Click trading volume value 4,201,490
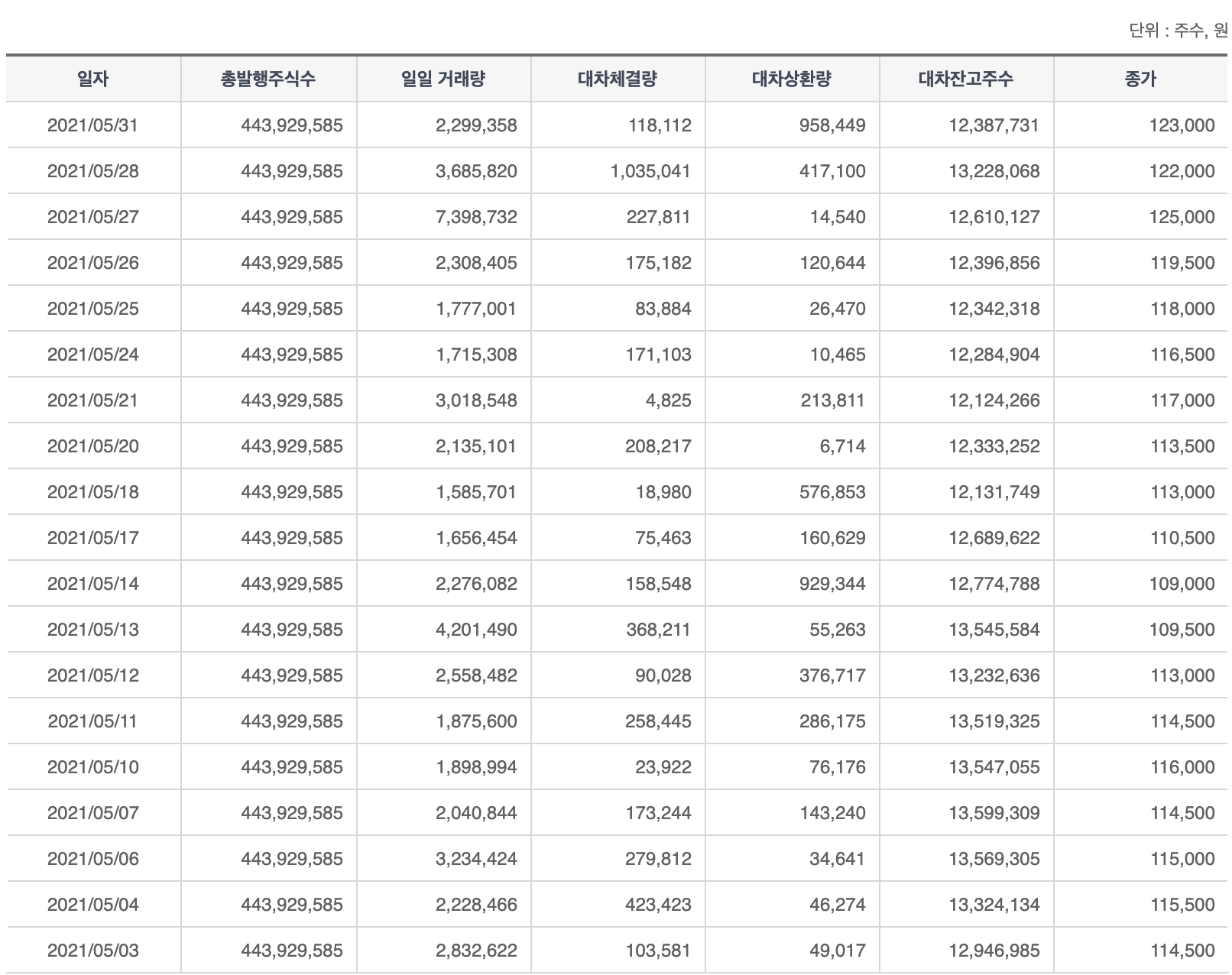Image resolution: width=1232 pixels, height=975 pixels. click(476, 630)
